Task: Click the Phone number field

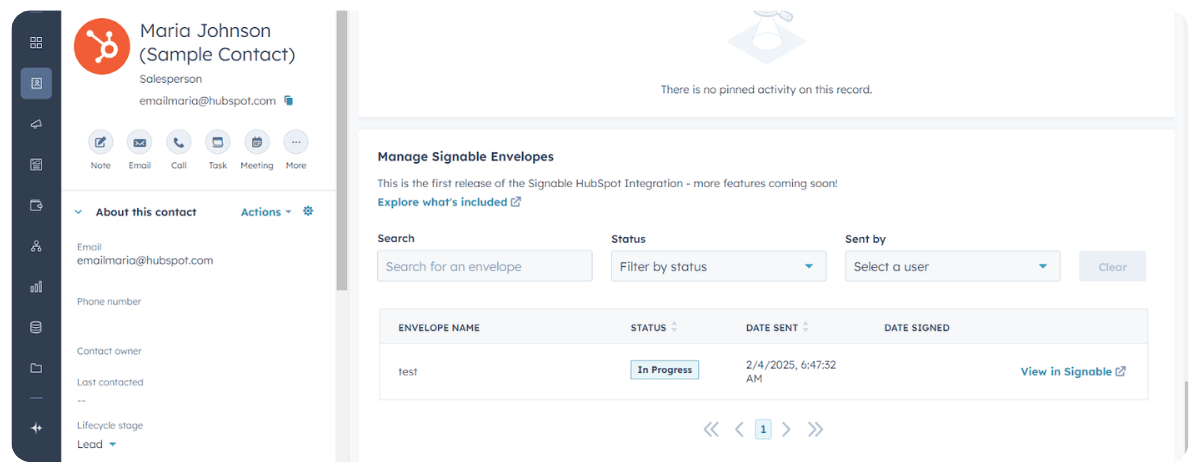Action: (x=109, y=301)
